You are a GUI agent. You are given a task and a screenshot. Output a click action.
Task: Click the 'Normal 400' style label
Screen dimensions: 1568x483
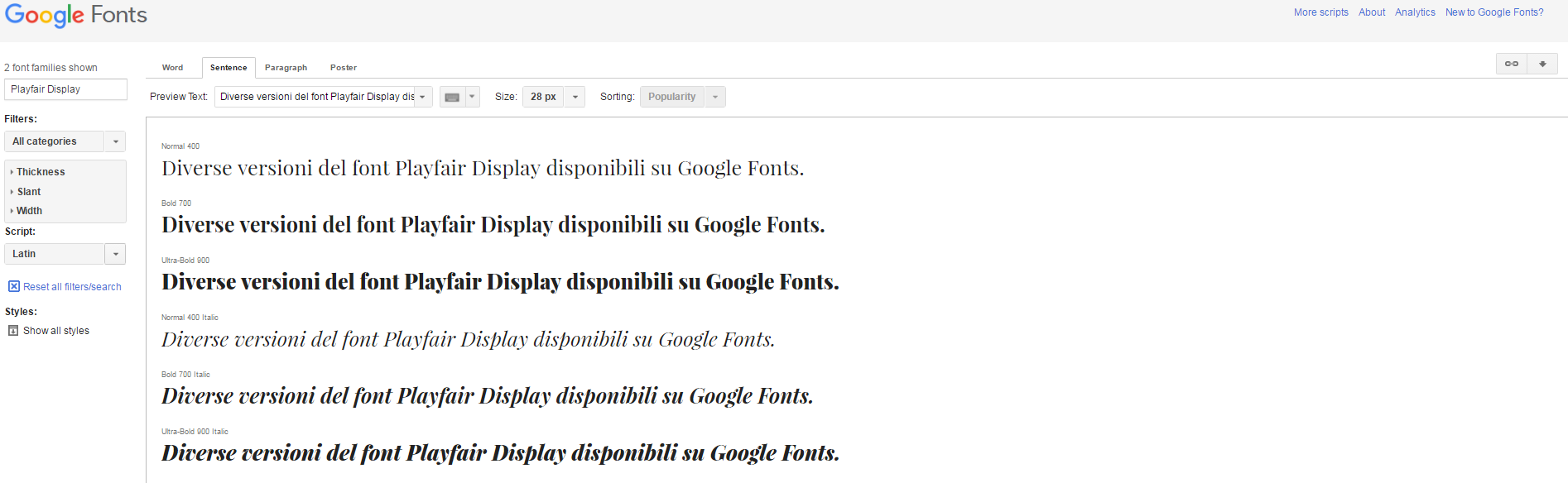pos(180,146)
